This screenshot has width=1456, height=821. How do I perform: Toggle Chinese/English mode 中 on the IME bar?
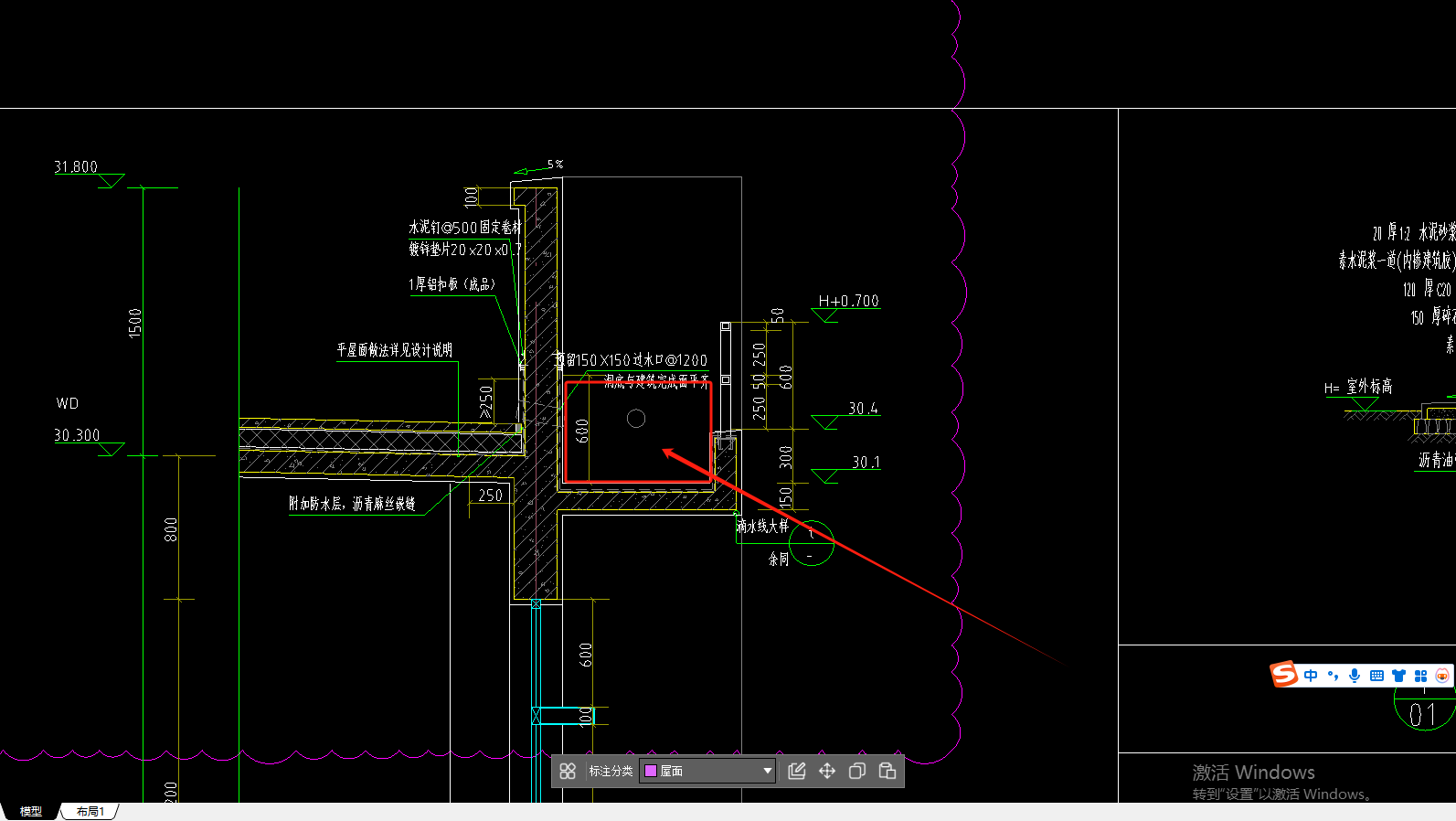[x=1311, y=676]
